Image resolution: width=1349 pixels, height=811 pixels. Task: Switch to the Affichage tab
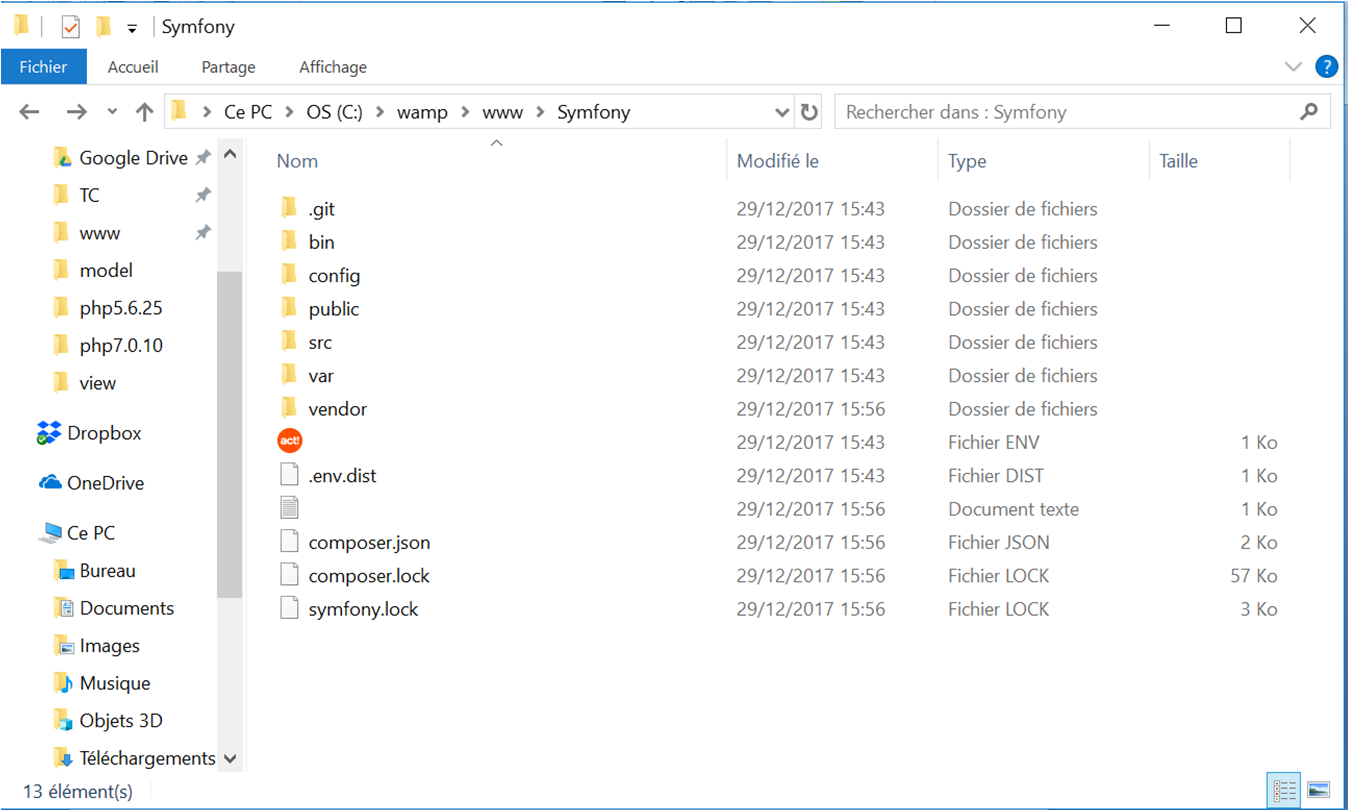[x=333, y=67]
